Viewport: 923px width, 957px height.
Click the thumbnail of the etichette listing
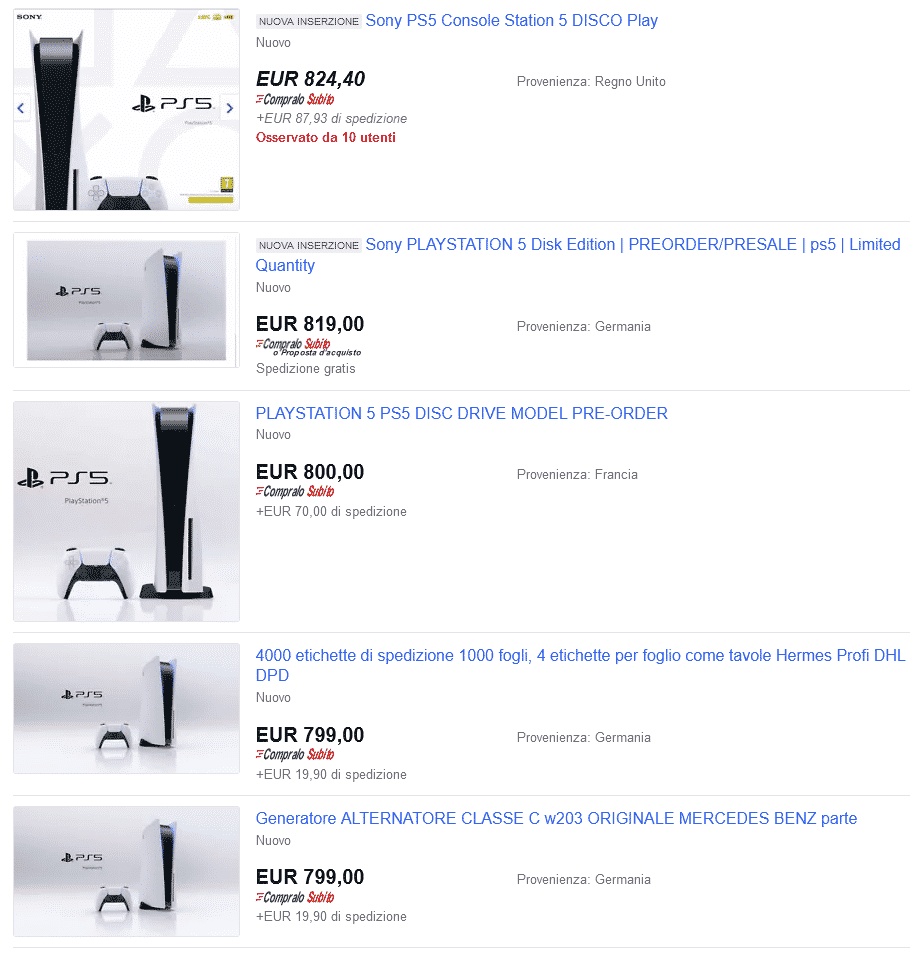(x=126, y=709)
